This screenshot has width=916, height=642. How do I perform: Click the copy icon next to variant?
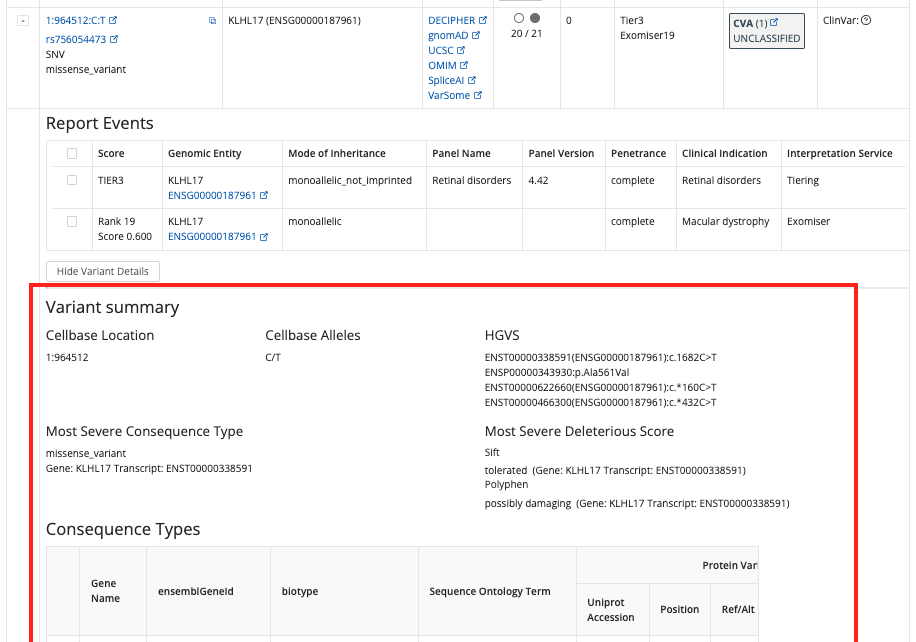click(211, 21)
